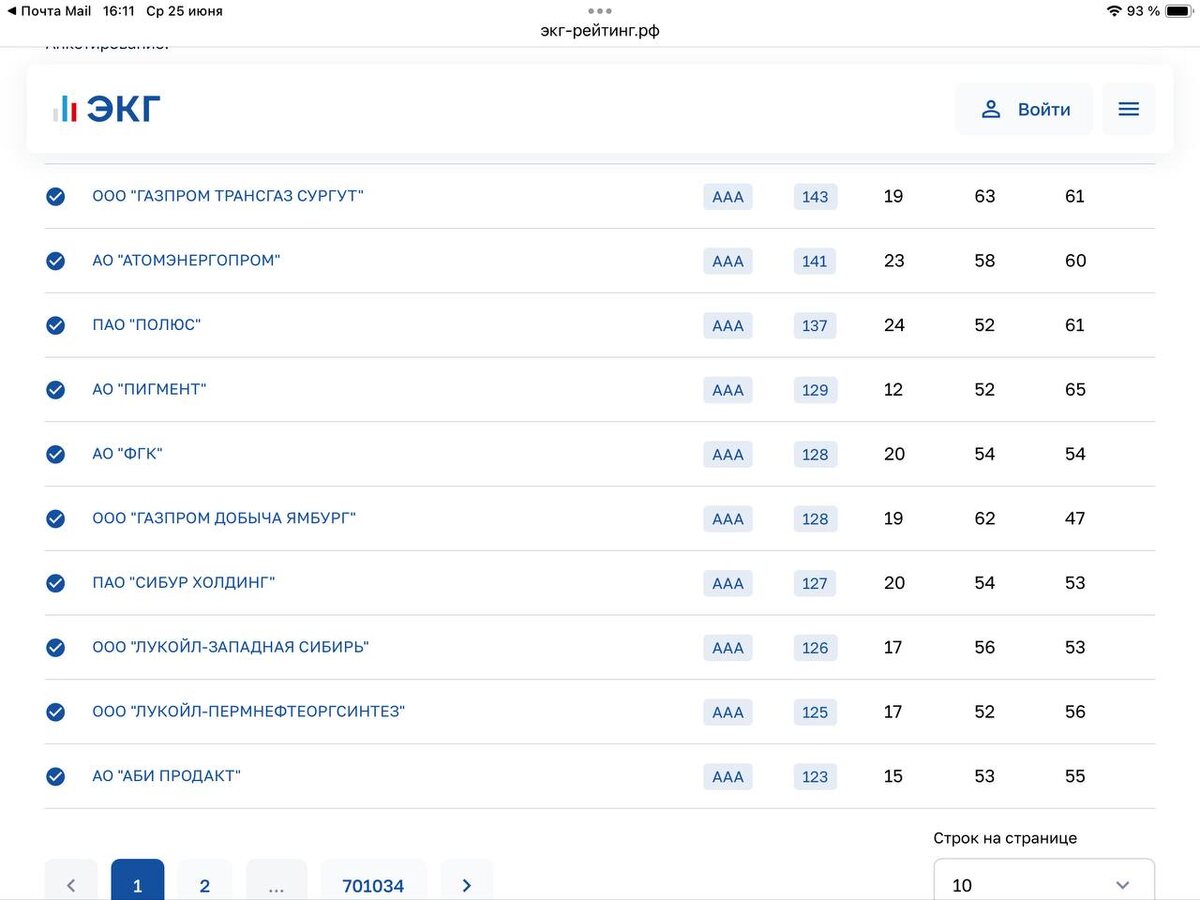Open ООО "ЛУКОЙЛ-ПЕРМНЕФТЕОРГСИНТЕЗ" link
Image resolution: width=1200 pixels, height=900 pixels.
[x=249, y=711]
